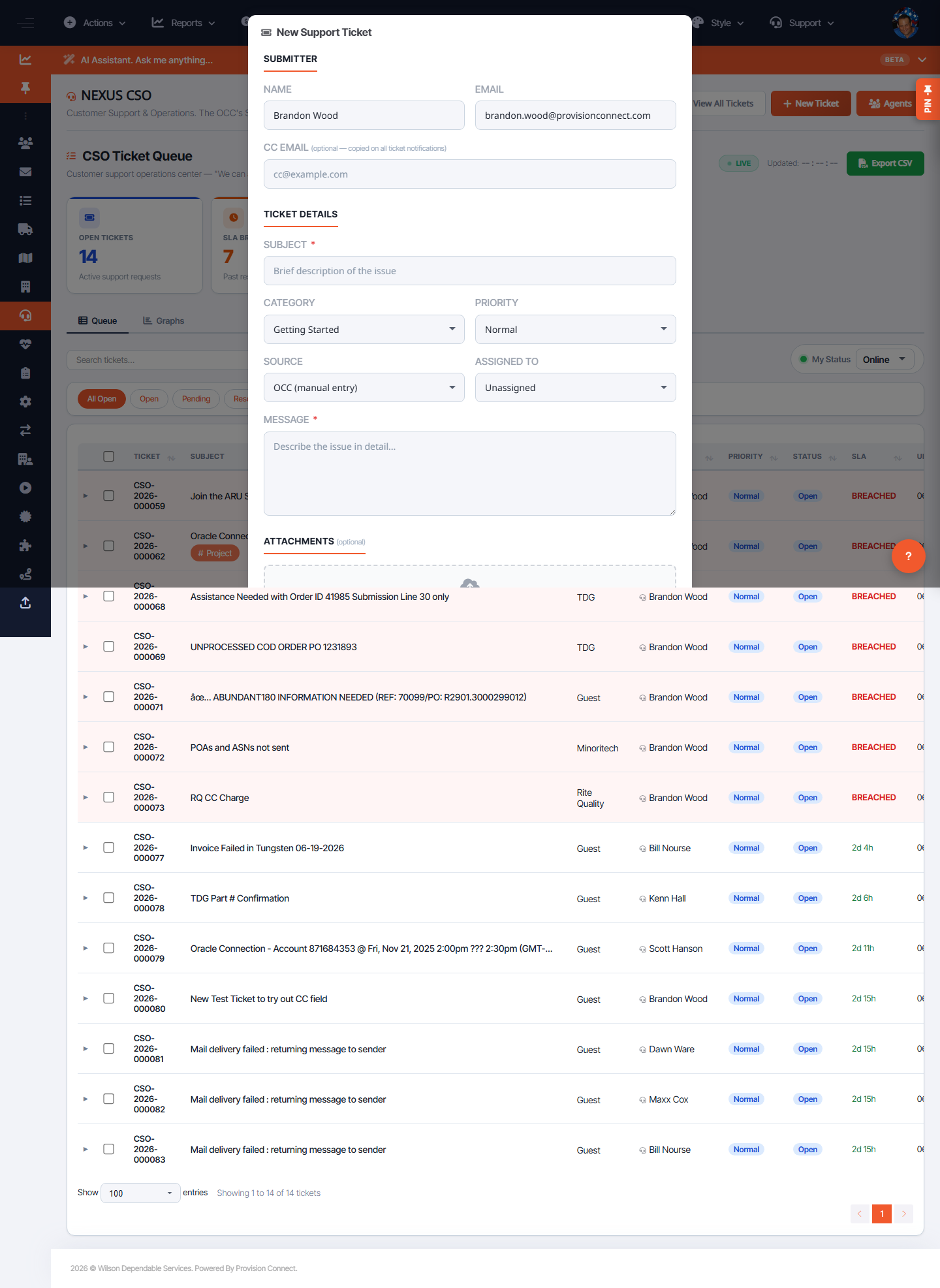Screen dimensions: 940x1288
Task: Open the office building sidebar icon
Action: point(25,287)
